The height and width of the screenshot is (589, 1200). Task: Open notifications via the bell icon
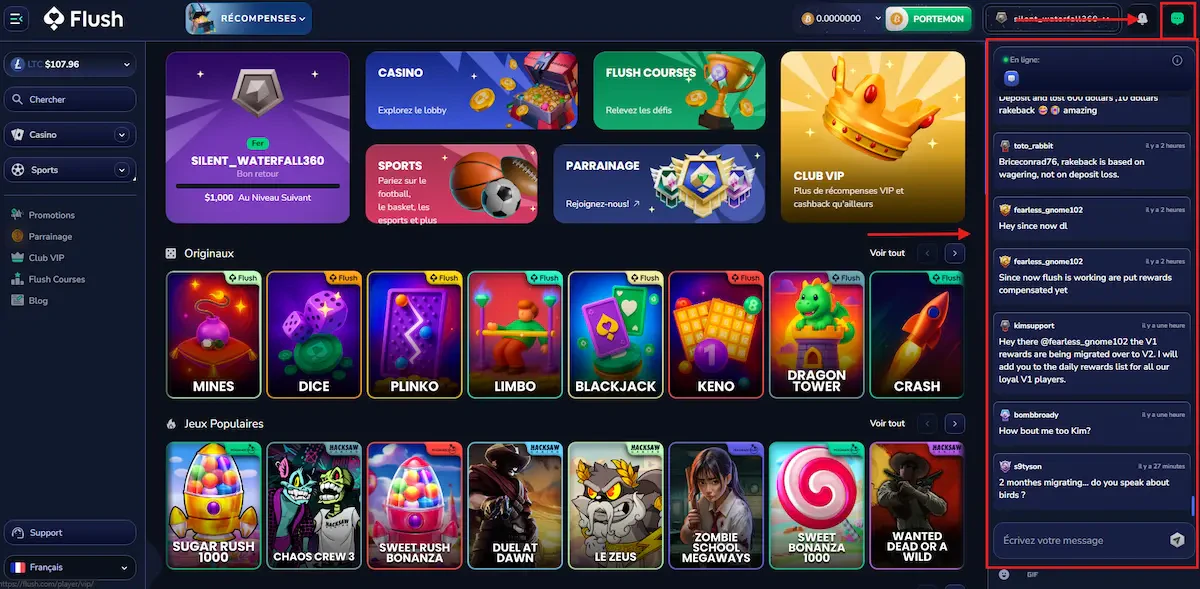click(1142, 19)
